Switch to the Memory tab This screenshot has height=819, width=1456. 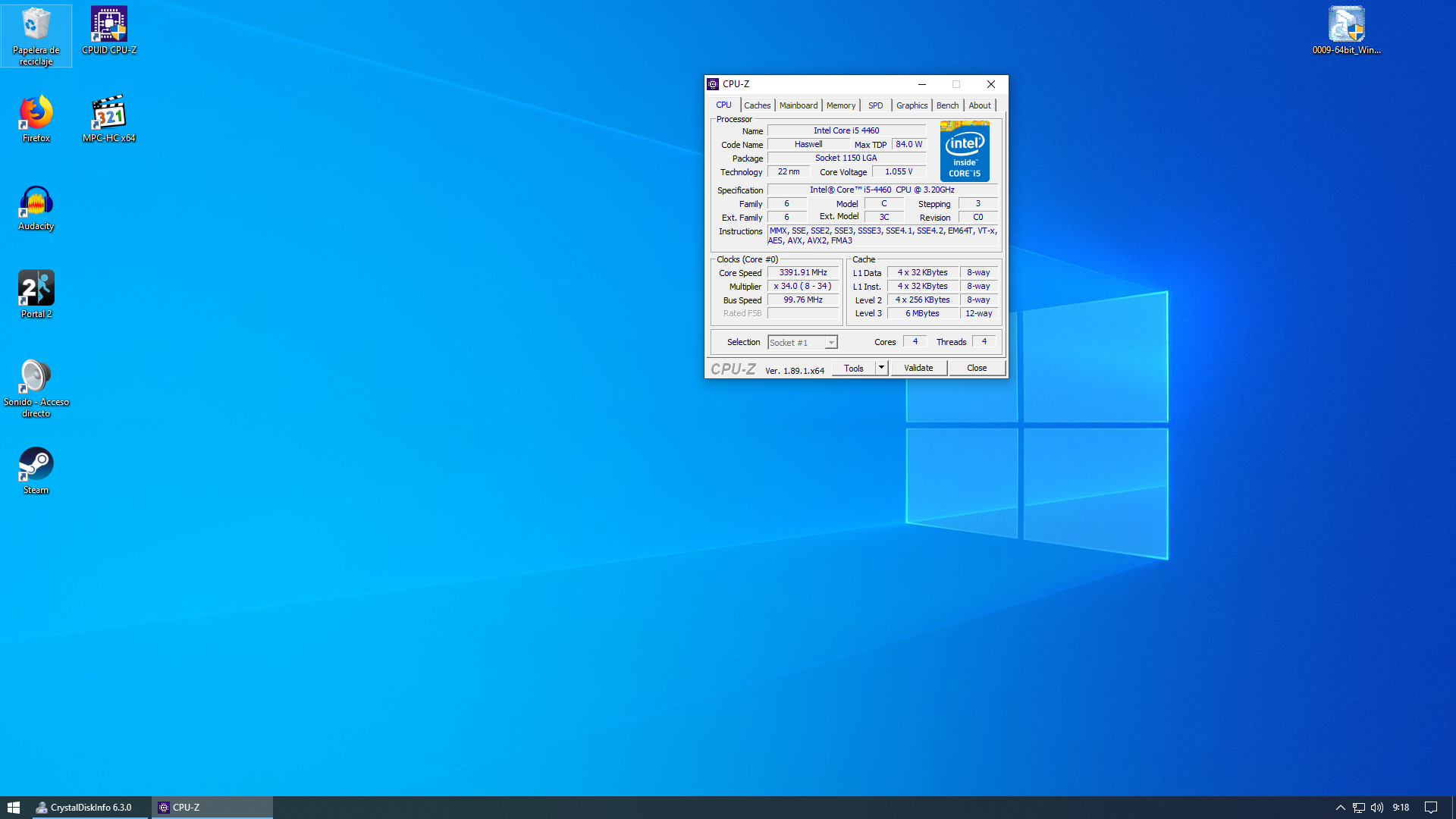click(840, 105)
